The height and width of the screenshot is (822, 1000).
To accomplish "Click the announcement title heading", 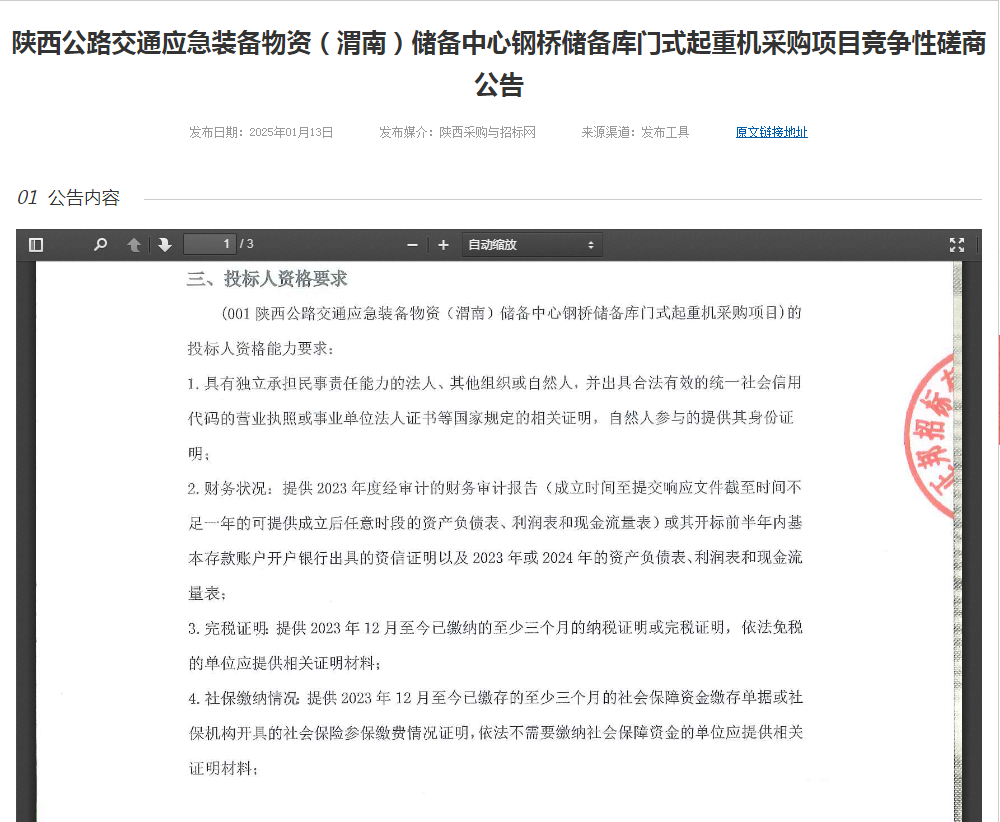I will 499,64.
